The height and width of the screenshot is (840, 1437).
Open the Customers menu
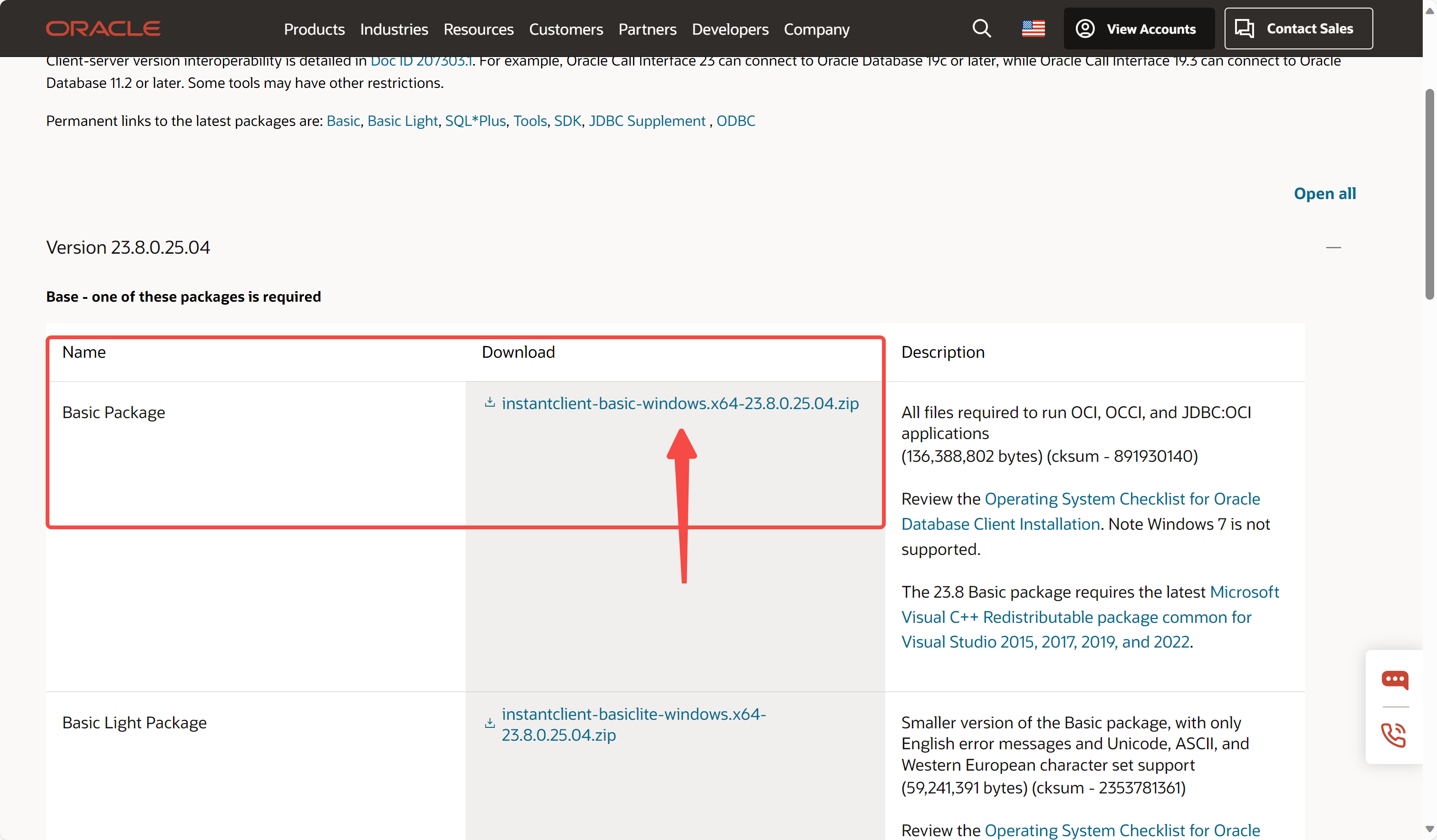[x=565, y=29]
